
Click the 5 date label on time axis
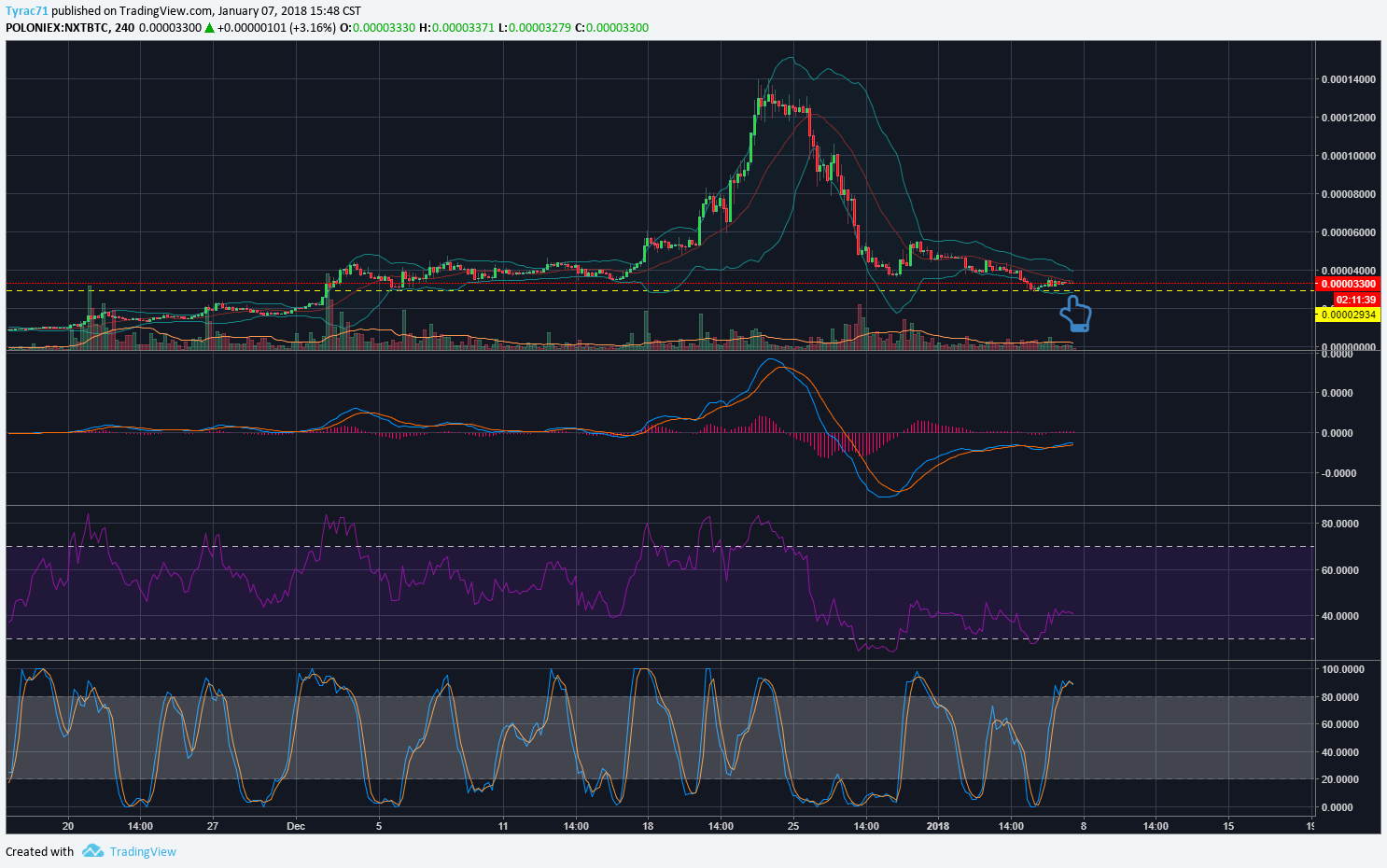point(379,826)
